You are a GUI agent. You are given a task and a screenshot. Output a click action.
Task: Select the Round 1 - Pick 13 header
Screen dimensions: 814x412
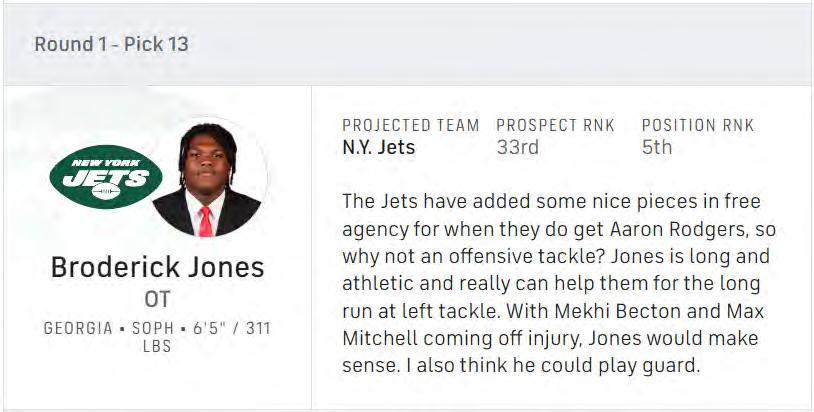111,44
